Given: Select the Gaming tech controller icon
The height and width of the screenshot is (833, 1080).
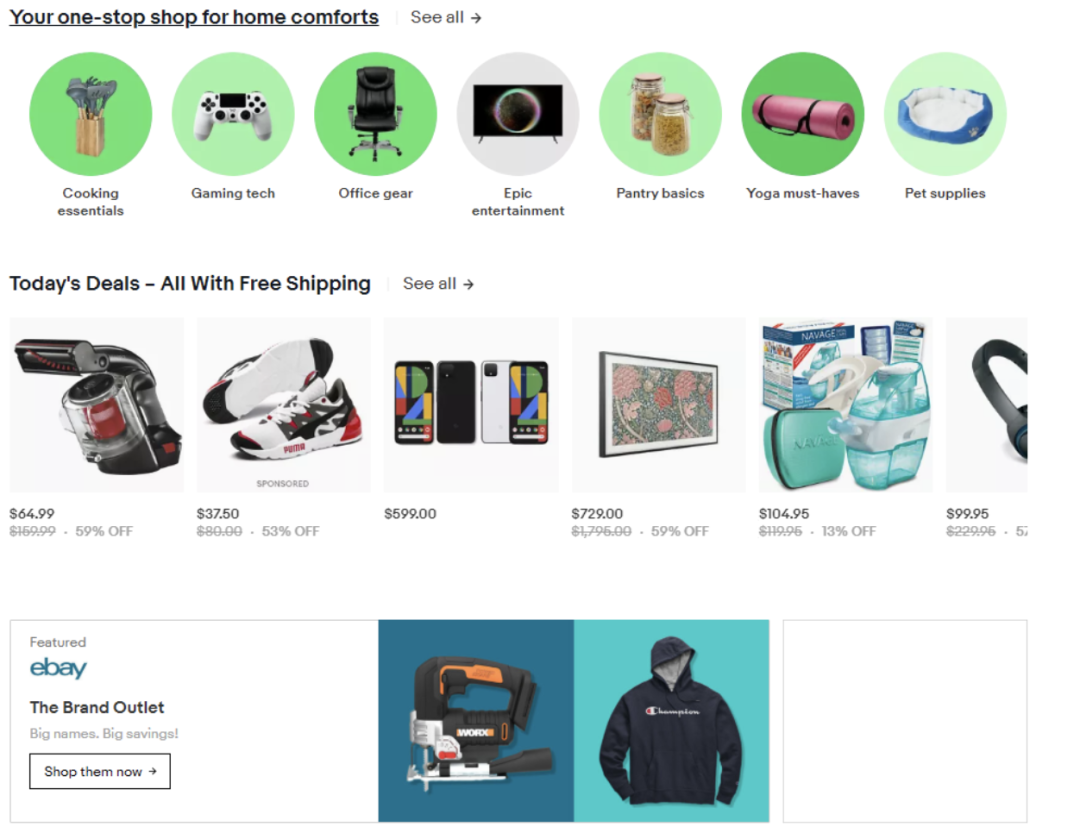Looking at the screenshot, I should [233, 114].
